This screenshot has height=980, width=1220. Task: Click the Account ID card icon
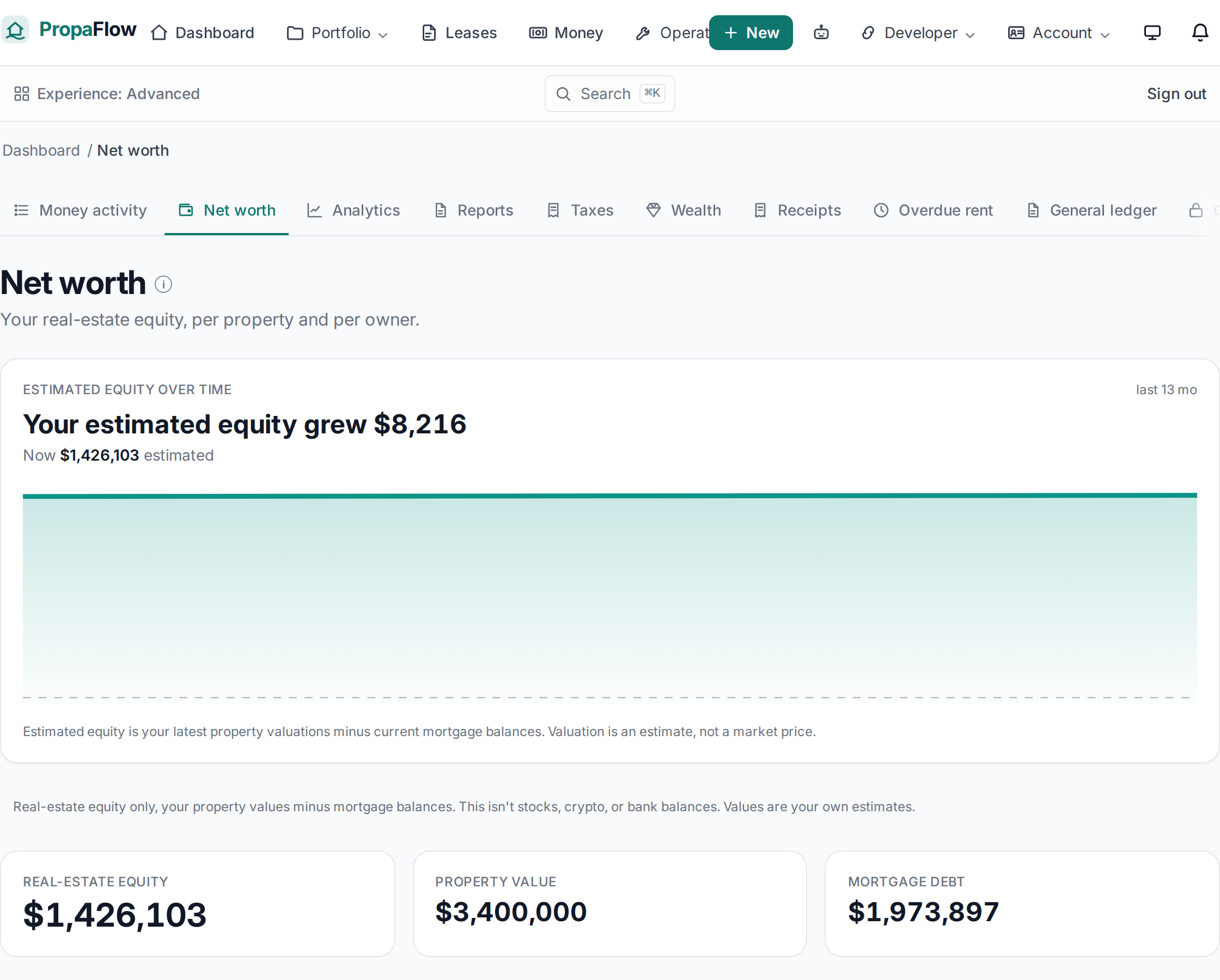1016,33
